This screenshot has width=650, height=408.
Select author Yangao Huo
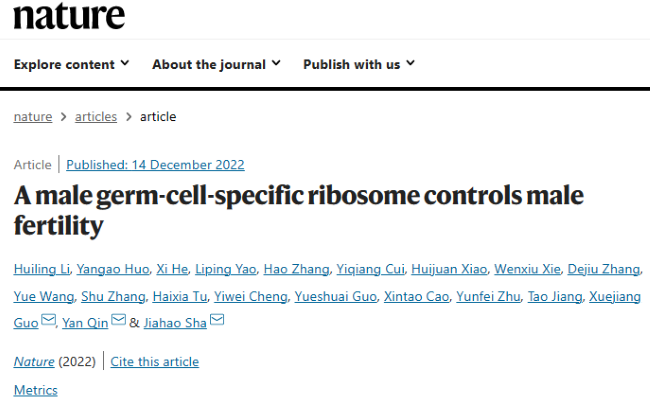point(113,269)
